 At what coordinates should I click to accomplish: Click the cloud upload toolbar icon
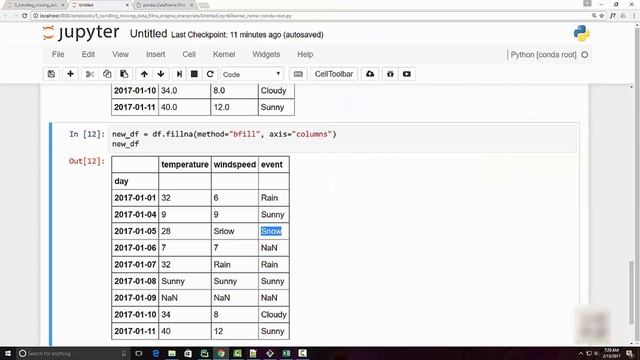click(370, 74)
